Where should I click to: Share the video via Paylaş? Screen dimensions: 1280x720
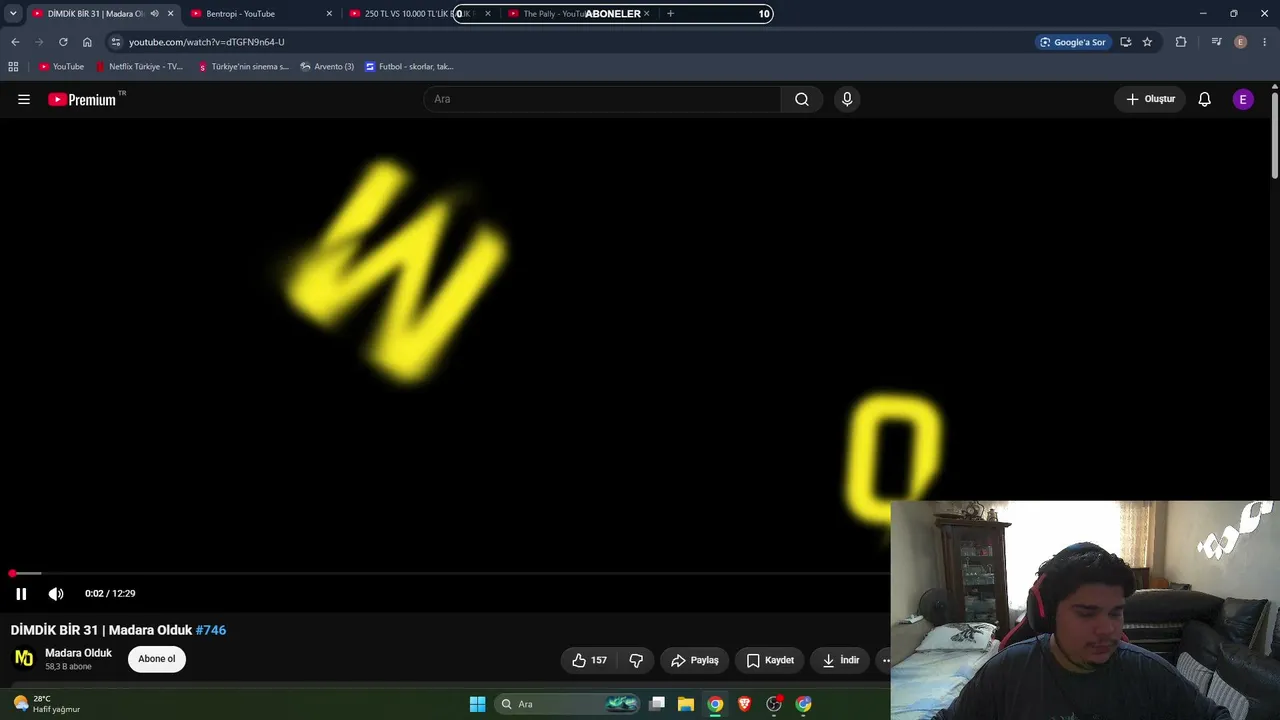coord(695,660)
